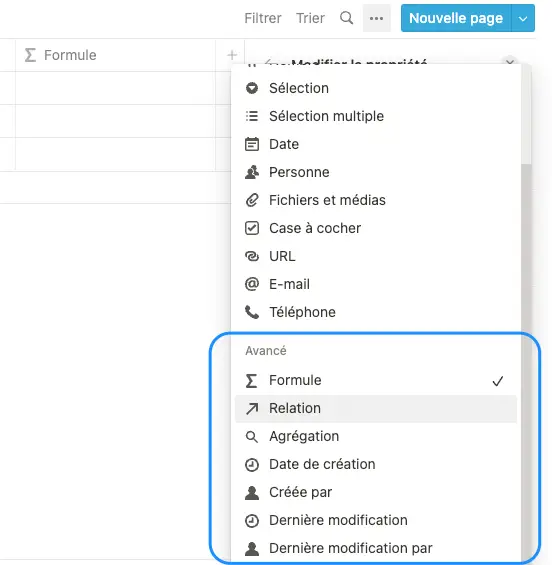Screen dimensions: 552x565
Task: Select Dernière modification par option
Action: click(376, 548)
